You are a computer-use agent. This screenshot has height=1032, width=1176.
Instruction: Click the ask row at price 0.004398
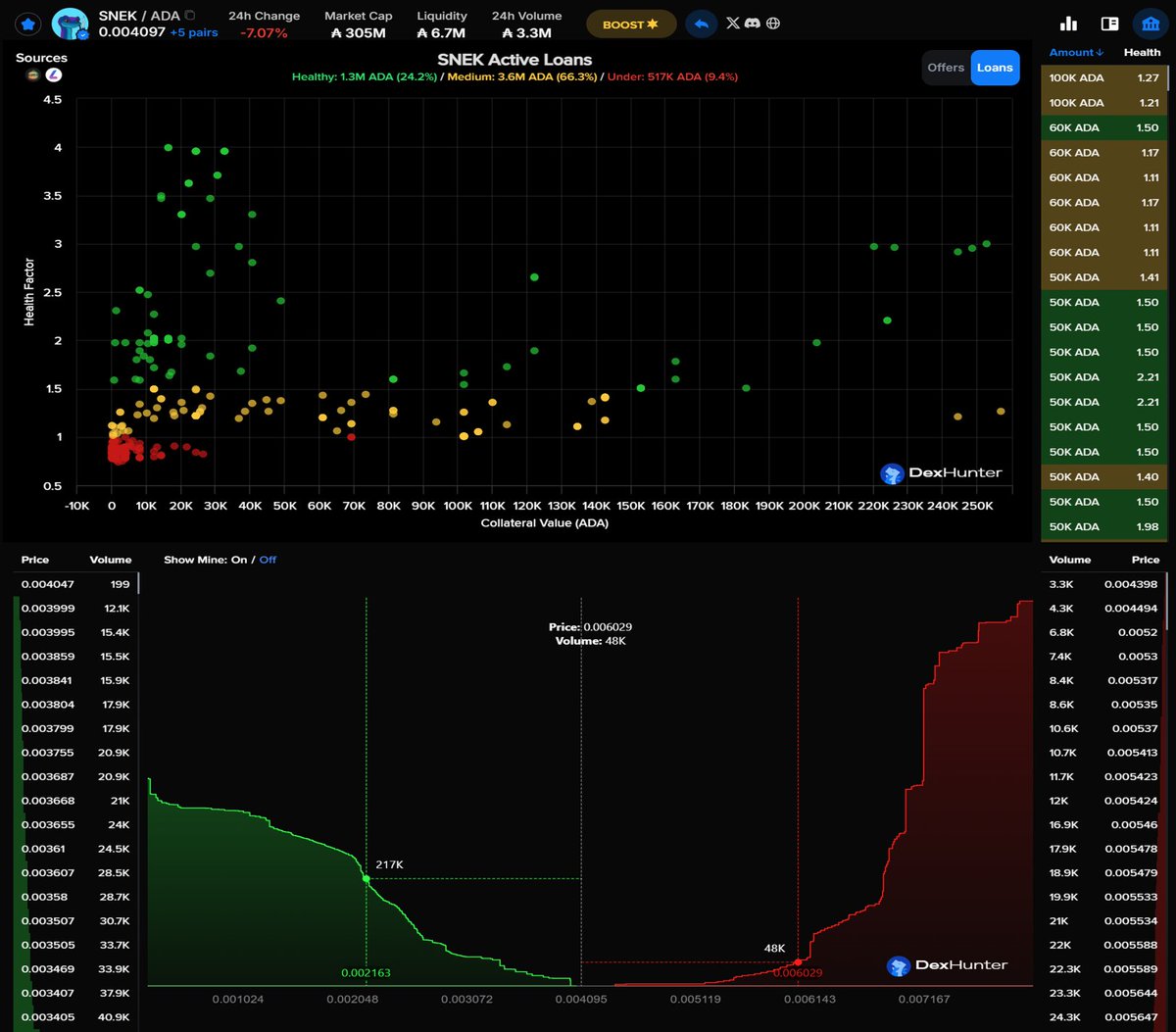click(x=1103, y=584)
